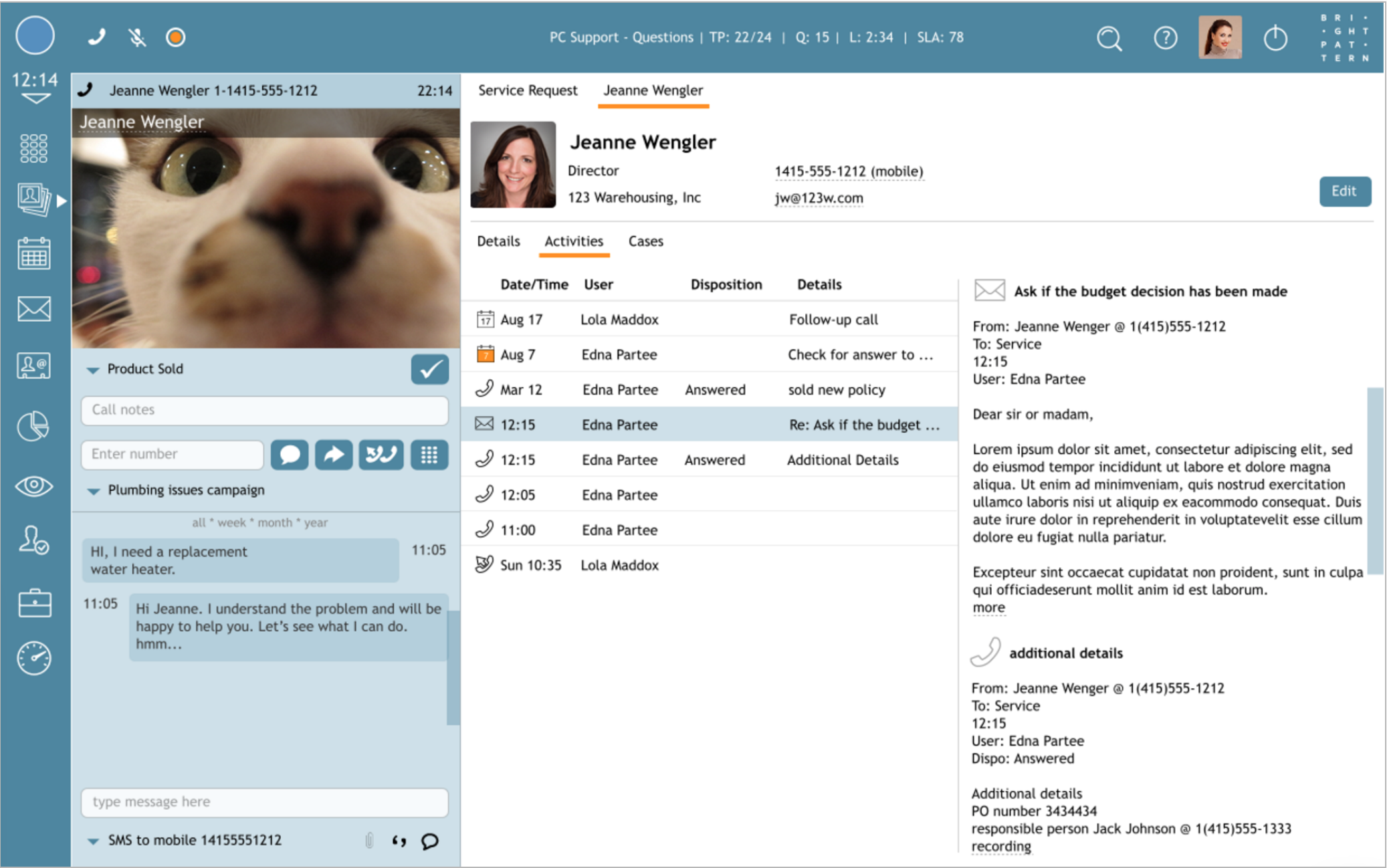The height and width of the screenshot is (868, 1387).
Task: Click the message input field
Action: tap(263, 802)
